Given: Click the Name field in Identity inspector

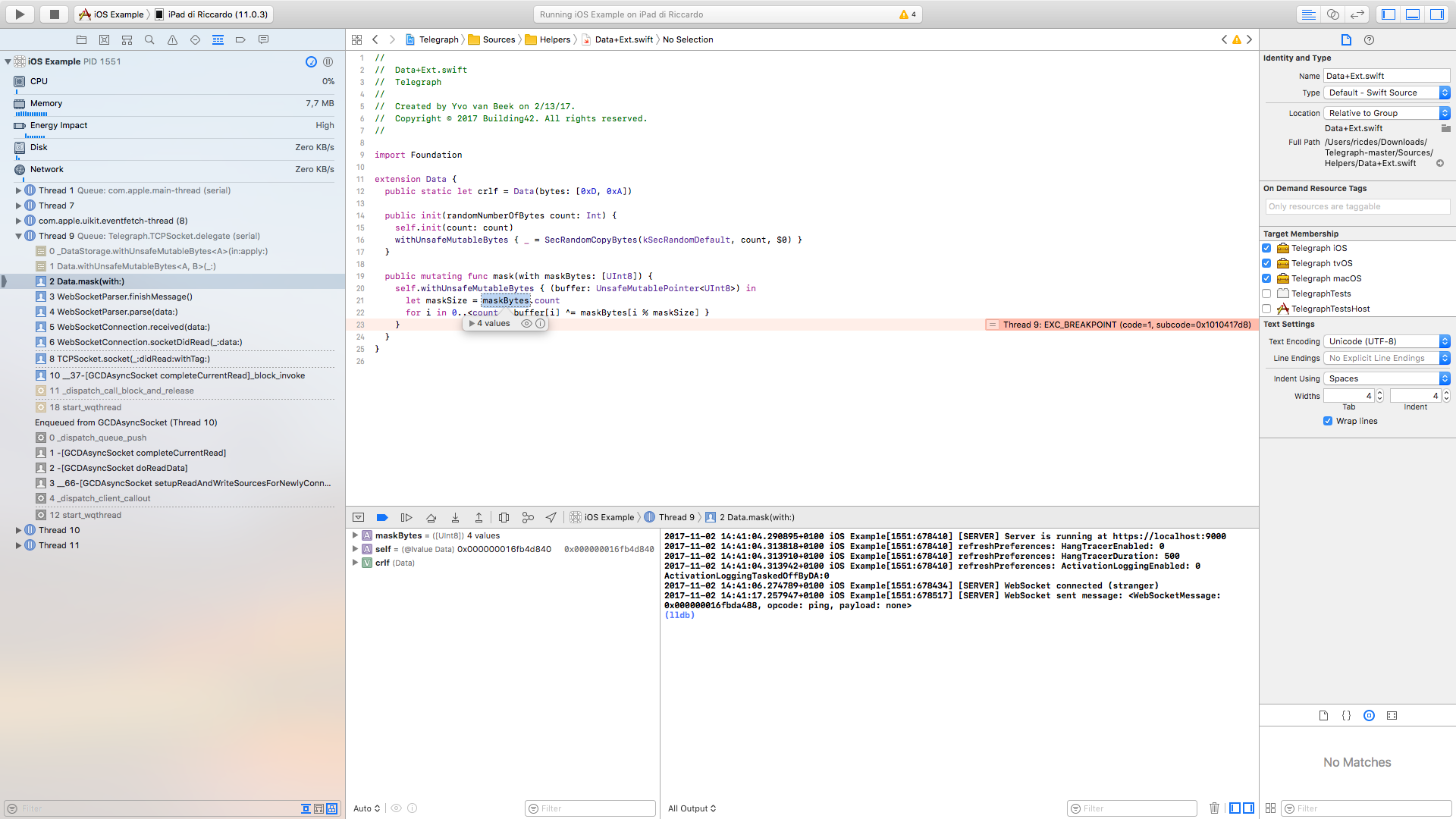Looking at the screenshot, I should point(1386,76).
